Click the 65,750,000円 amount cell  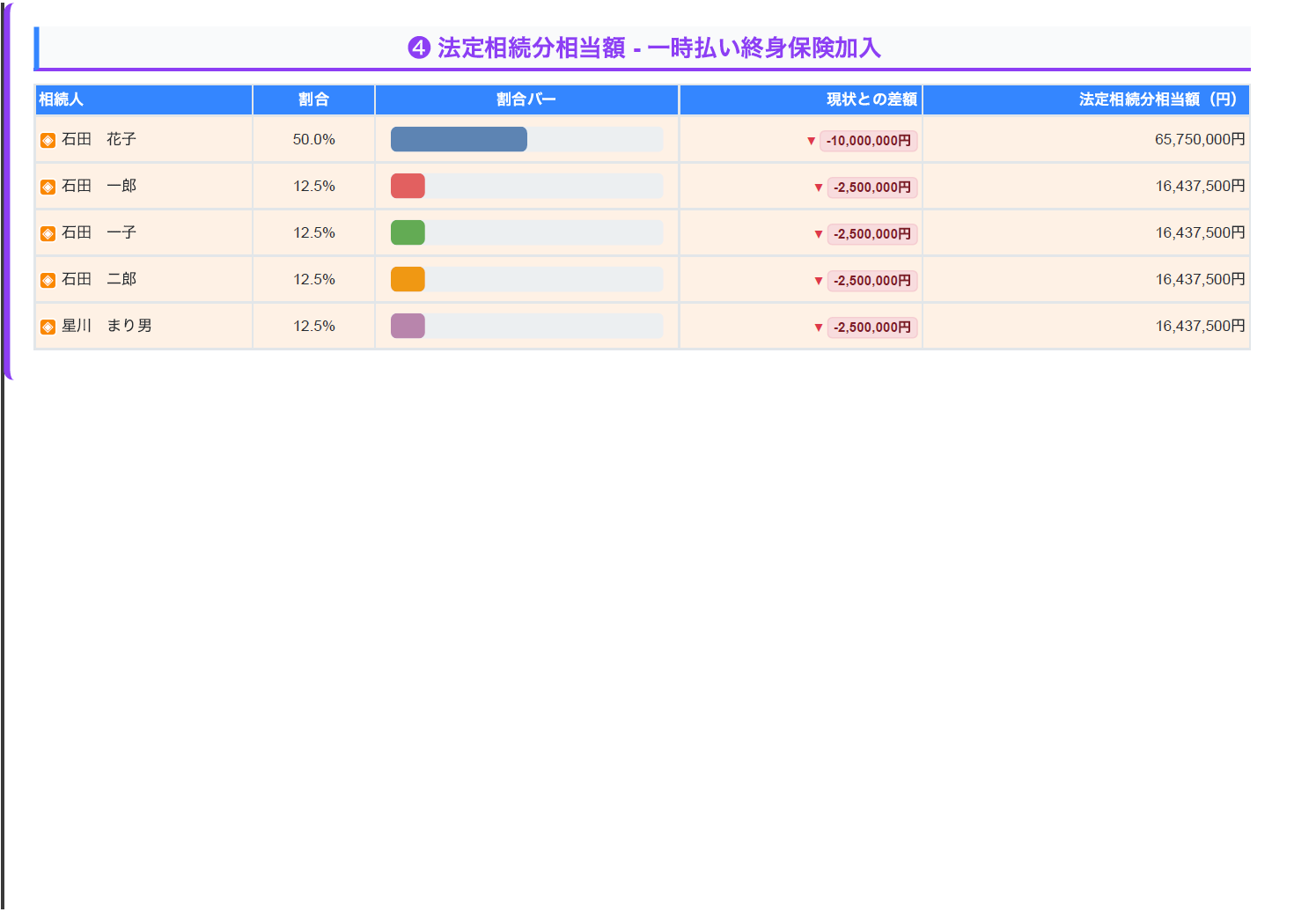[x=1086, y=139]
